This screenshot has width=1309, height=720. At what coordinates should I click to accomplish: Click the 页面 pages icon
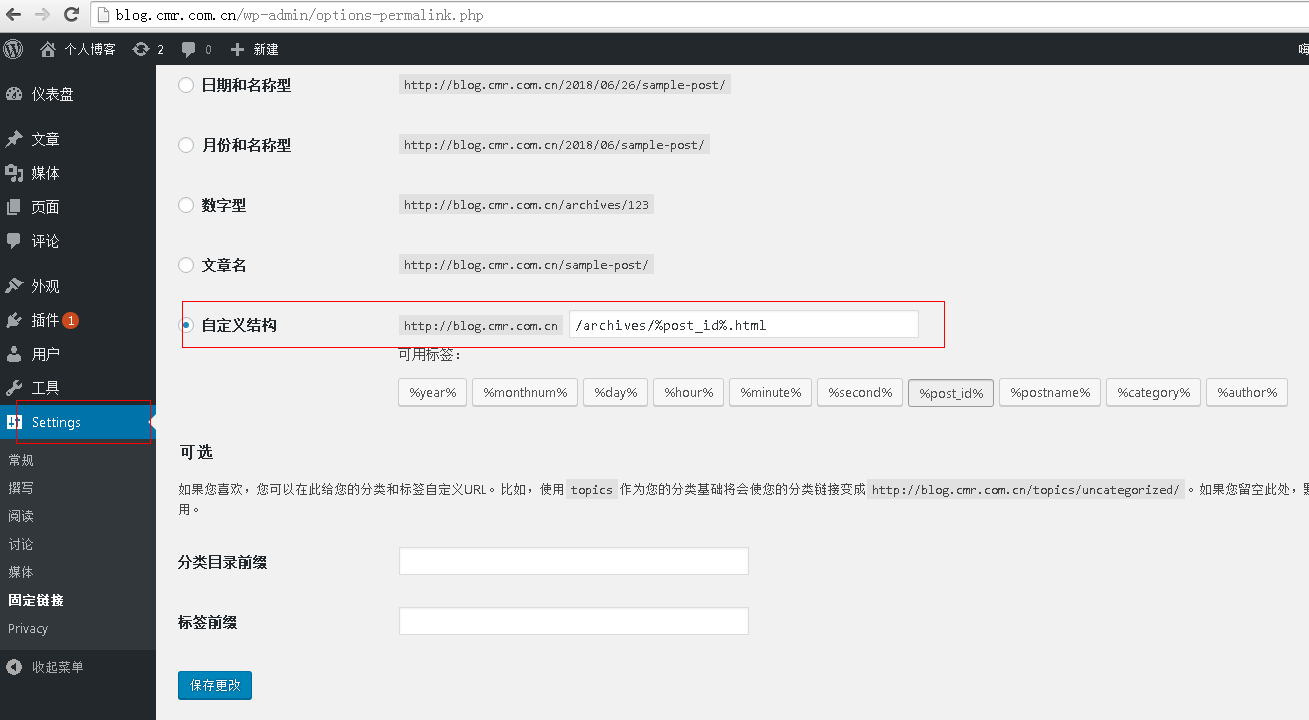tap(14, 207)
